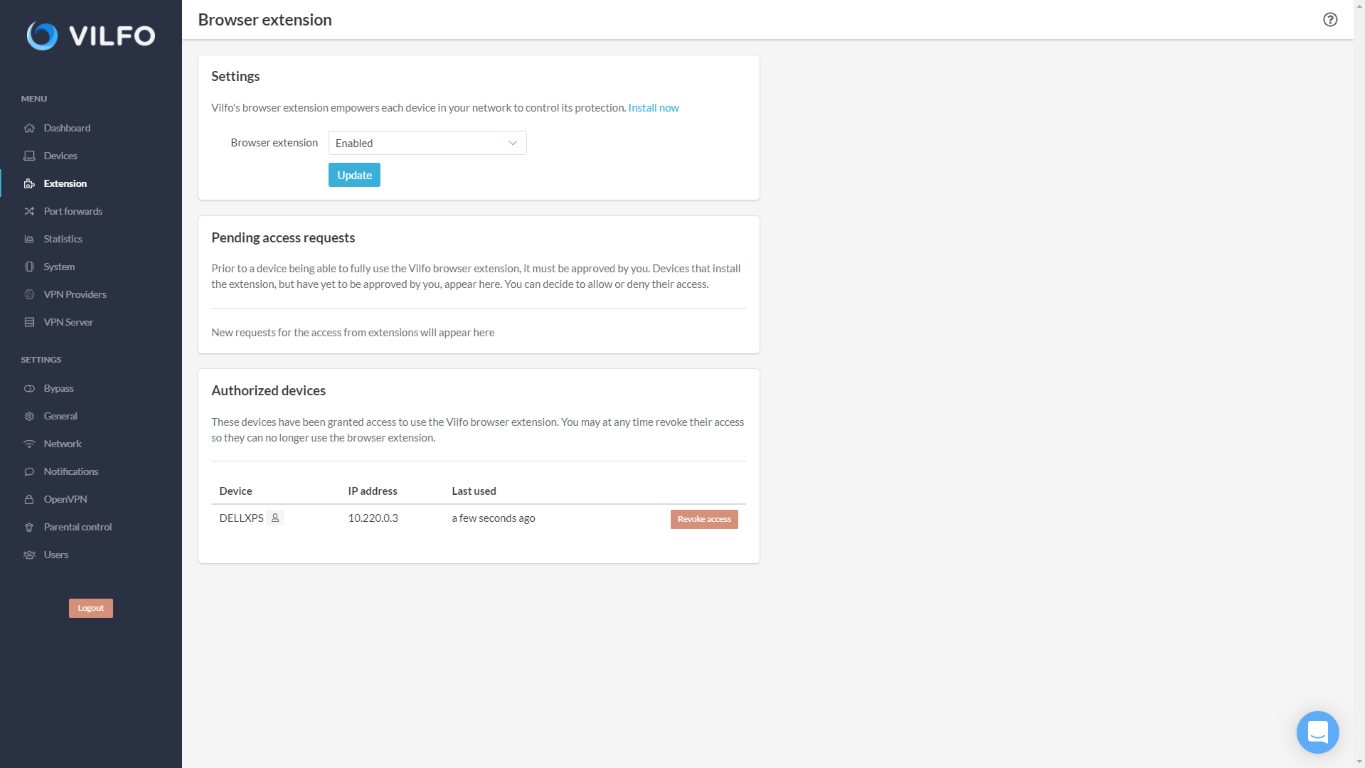Image resolution: width=1365 pixels, height=768 pixels.
Task: Open the Network settings page
Action: 62,443
